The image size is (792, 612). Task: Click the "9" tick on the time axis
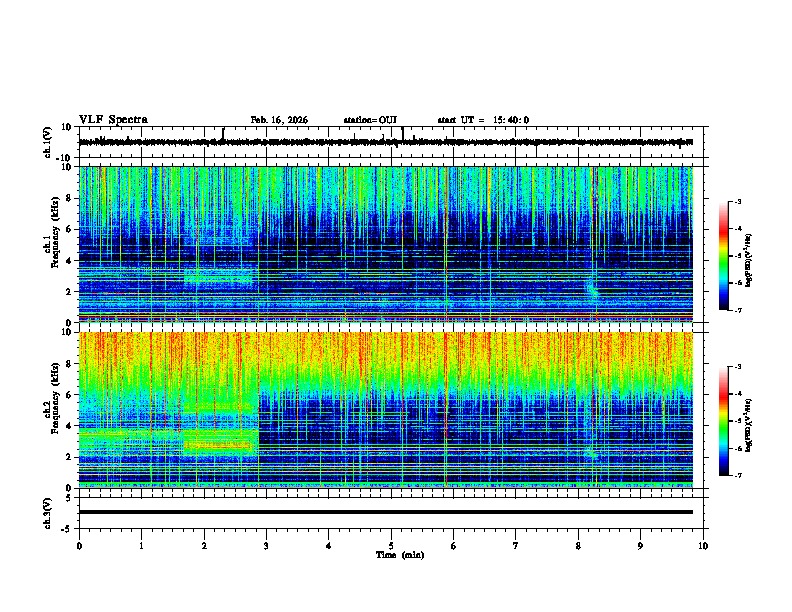click(640, 546)
